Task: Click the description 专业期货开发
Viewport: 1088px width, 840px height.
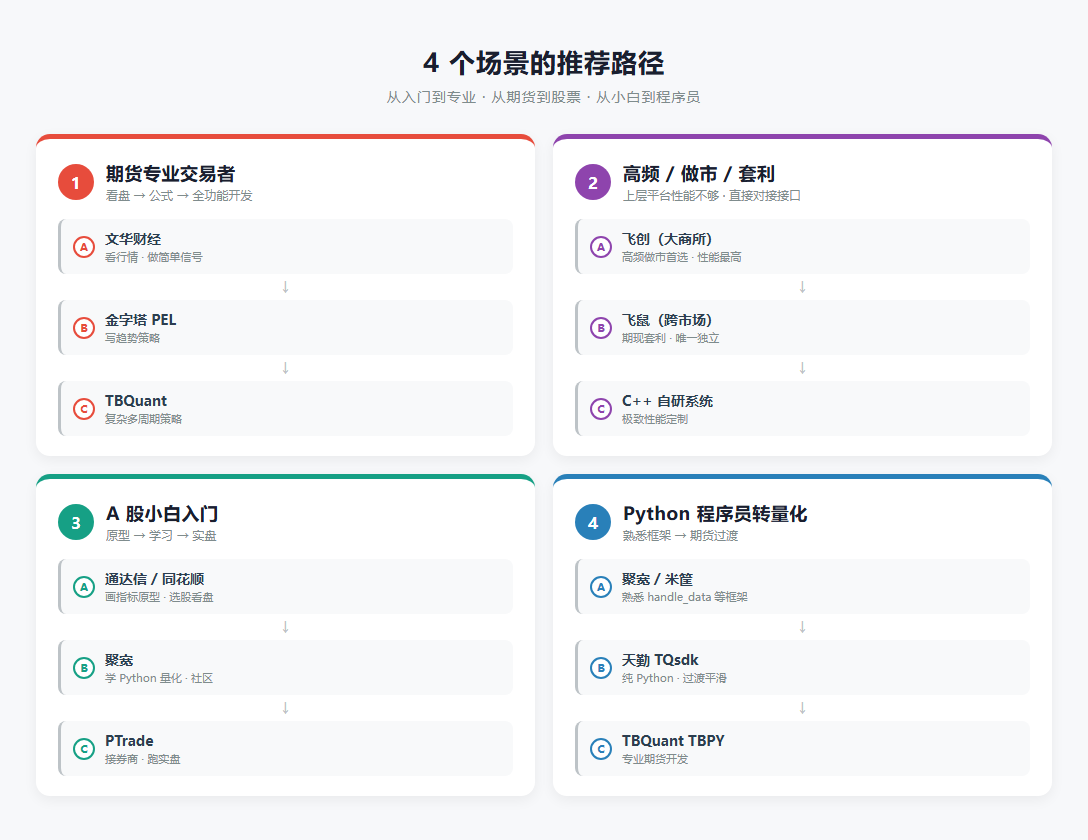Action: coord(655,760)
